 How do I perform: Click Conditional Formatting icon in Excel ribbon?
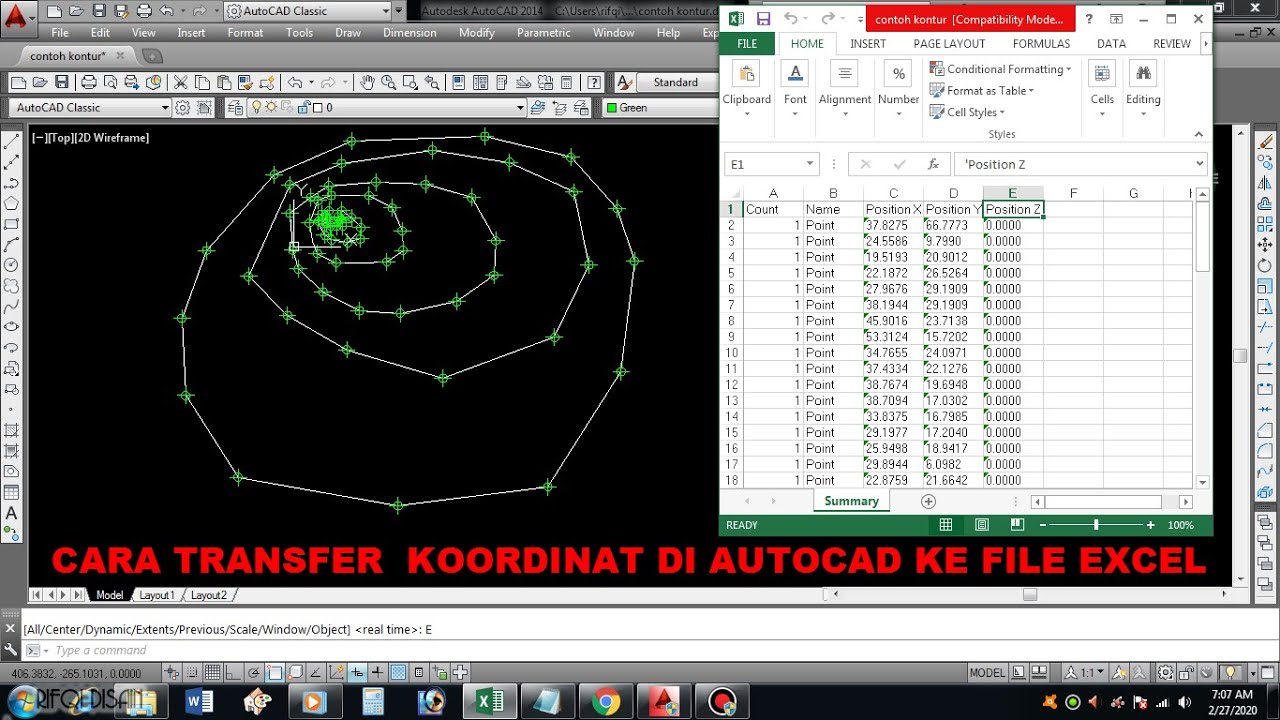(x=937, y=69)
